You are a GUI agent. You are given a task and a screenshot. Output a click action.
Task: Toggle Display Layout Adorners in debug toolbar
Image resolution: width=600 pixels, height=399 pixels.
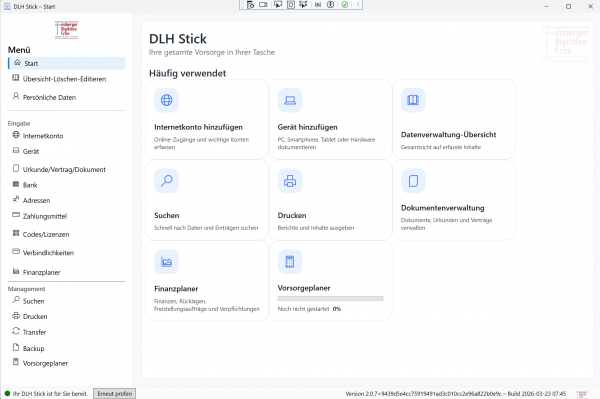click(x=291, y=5)
